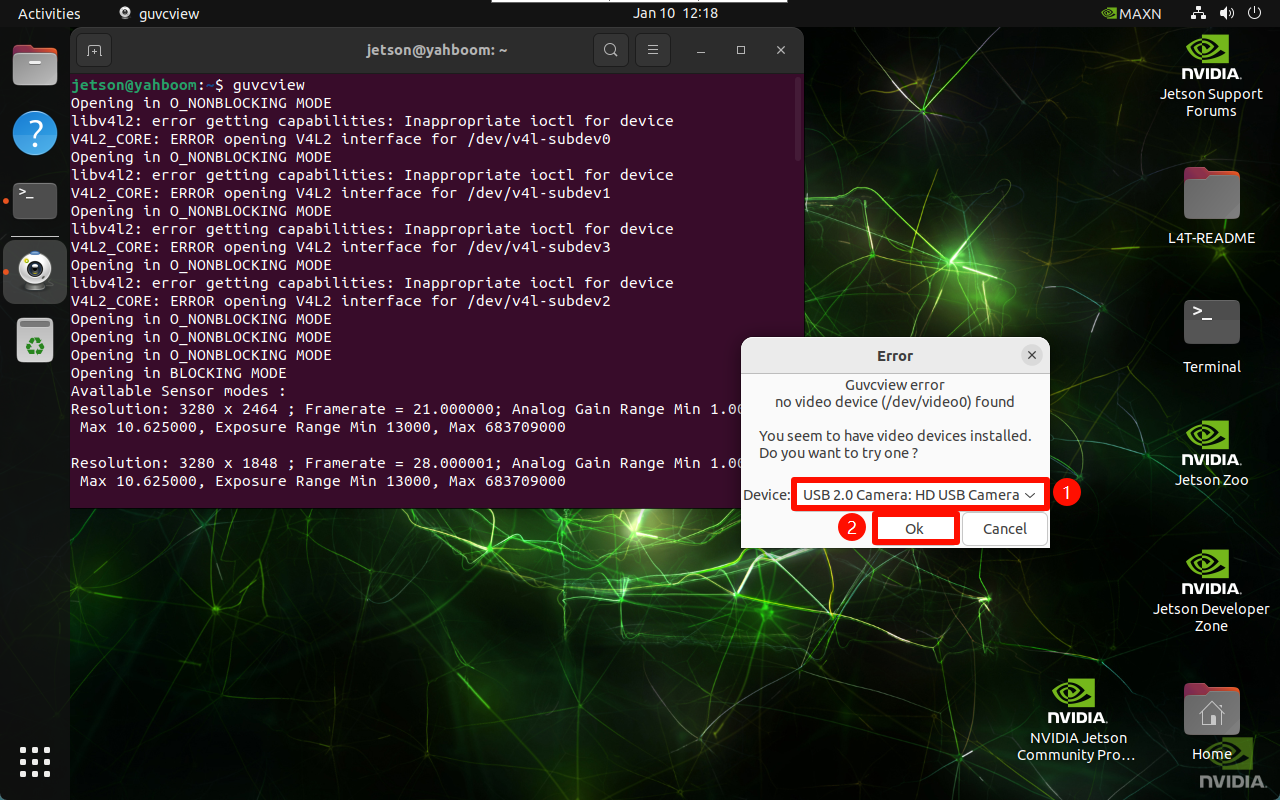1280x800 pixels.
Task: Open the guvcview app menu in the top bar
Action: (x=159, y=14)
